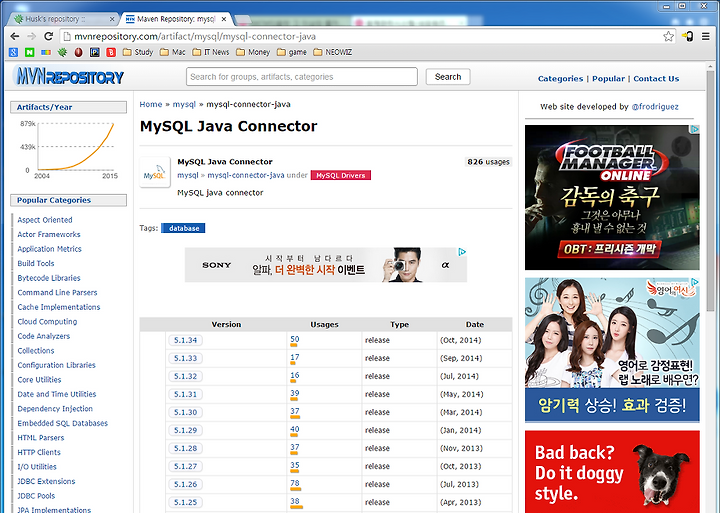This screenshot has width=720, height=513.
Task: Click the Sony banner advertisement
Action: [x=326, y=265]
